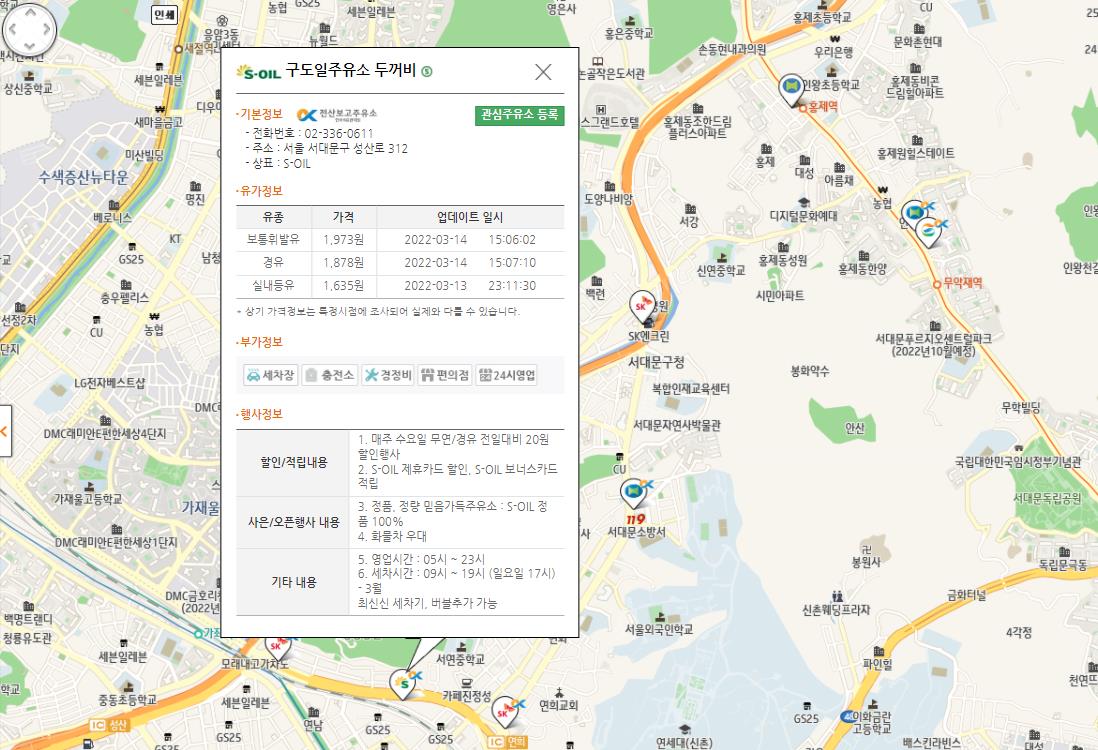The width and height of the screenshot is (1098, 750).
Task: Click the 행사정보 section heading
Action: click(x=260, y=414)
